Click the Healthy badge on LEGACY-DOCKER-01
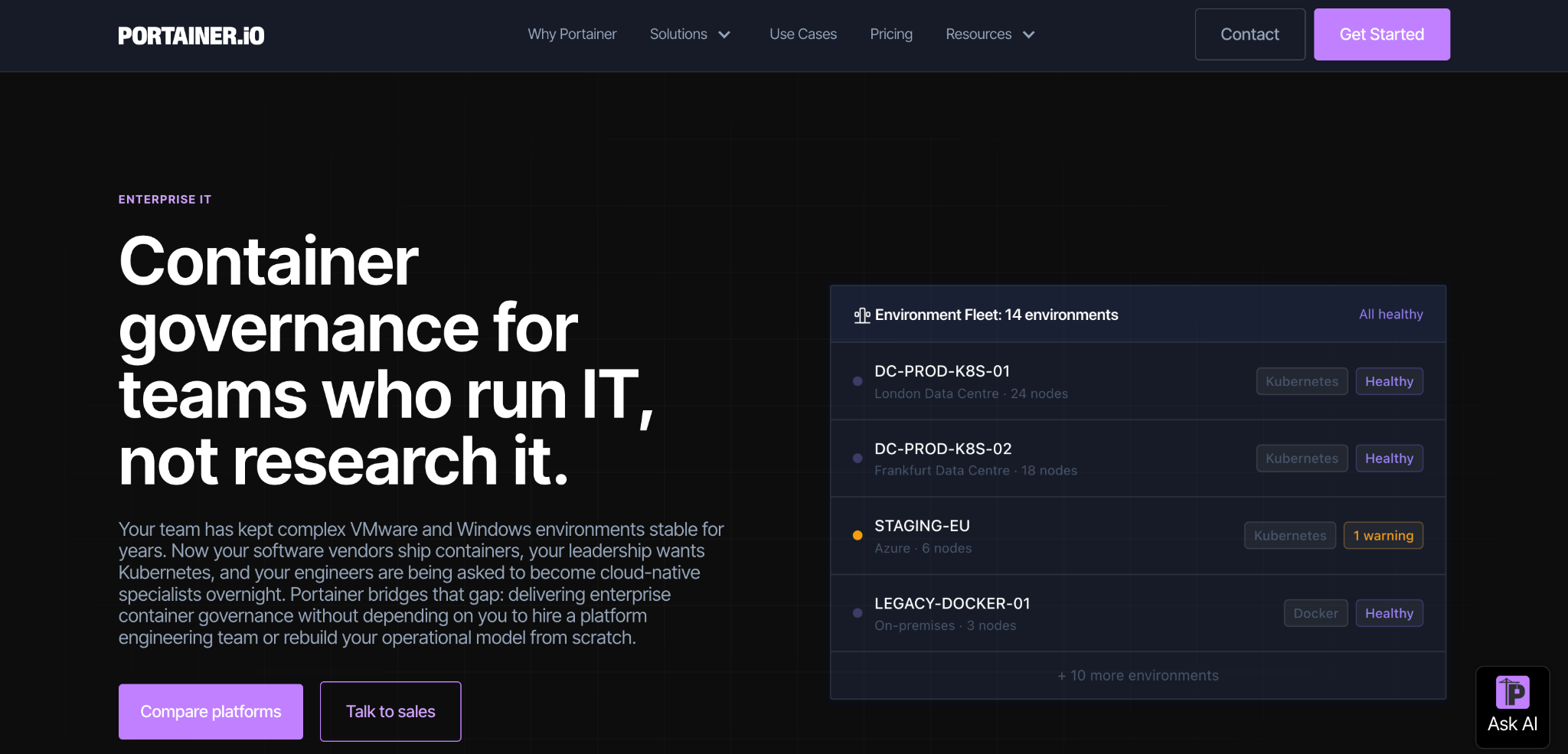1568x754 pixels. [1389, 613]
